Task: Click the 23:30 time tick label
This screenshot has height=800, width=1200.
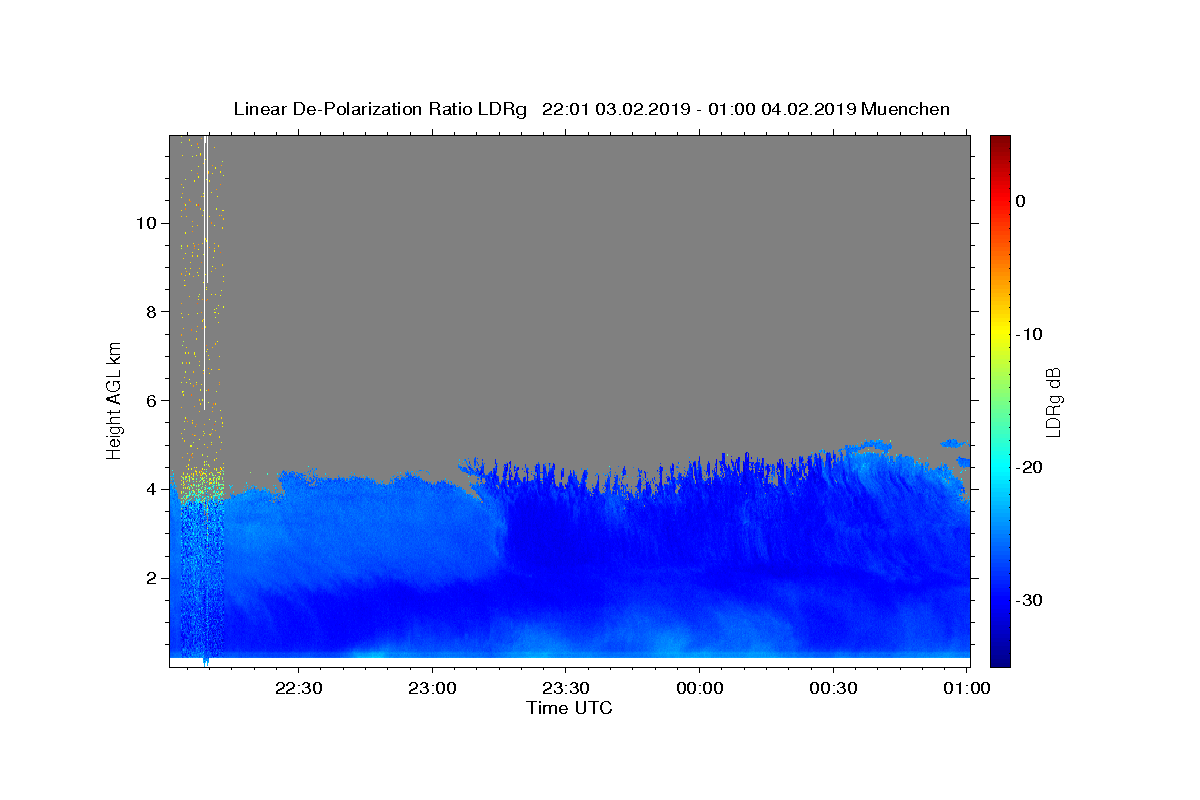Action: (x=566, y=688)
